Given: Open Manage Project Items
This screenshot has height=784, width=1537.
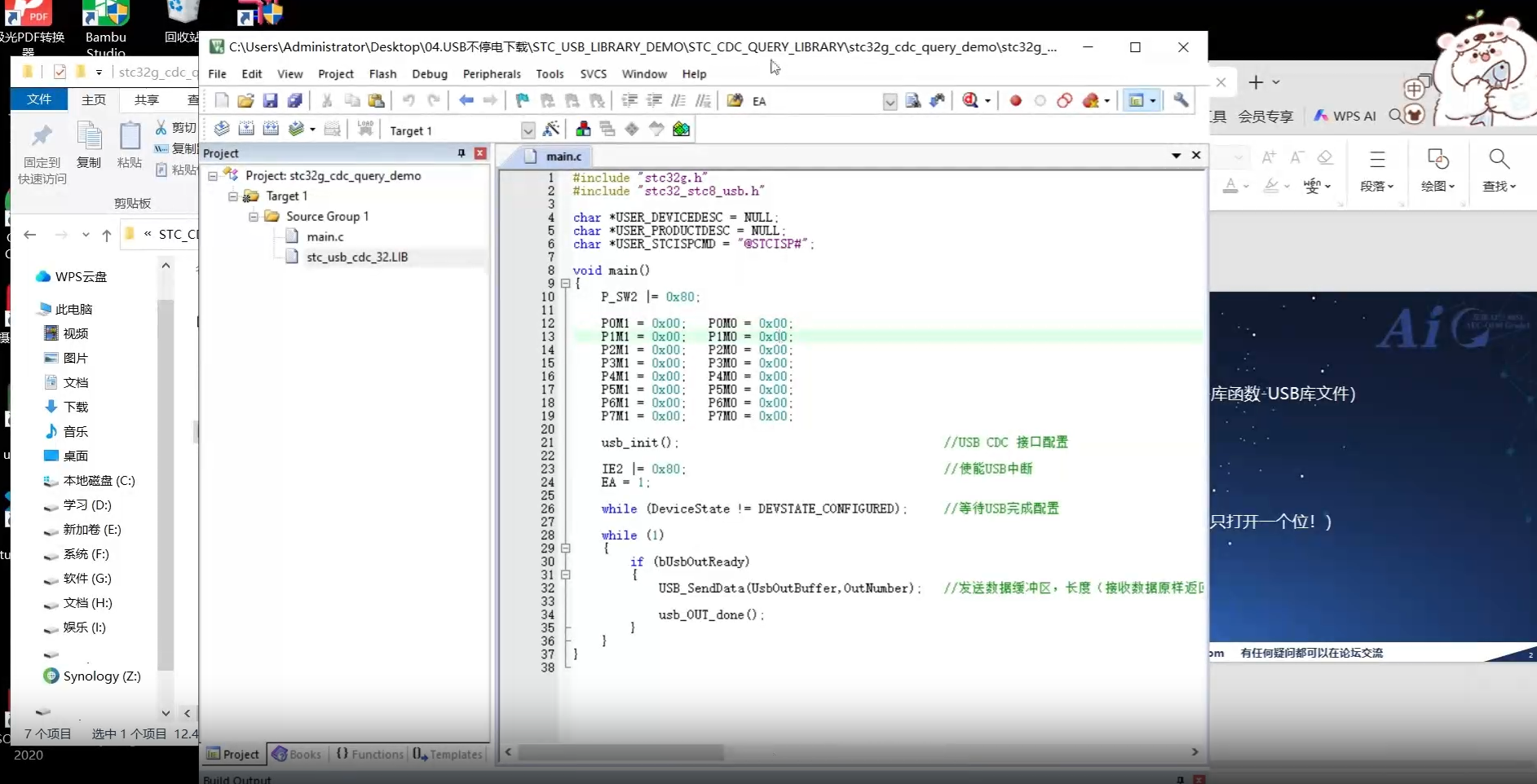Looking at the screenshot, I should tap(583, 129).
